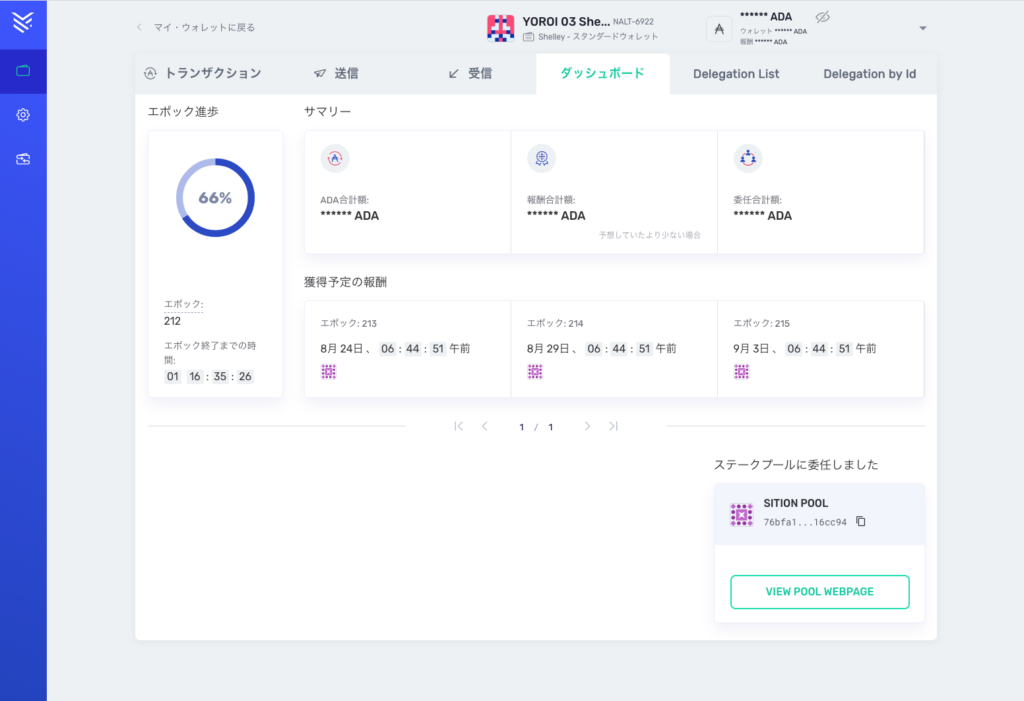This screenshot has height=701, width=1024.
Task: Click the Yoroi logo in sidebar
Action: coord(23,23)
